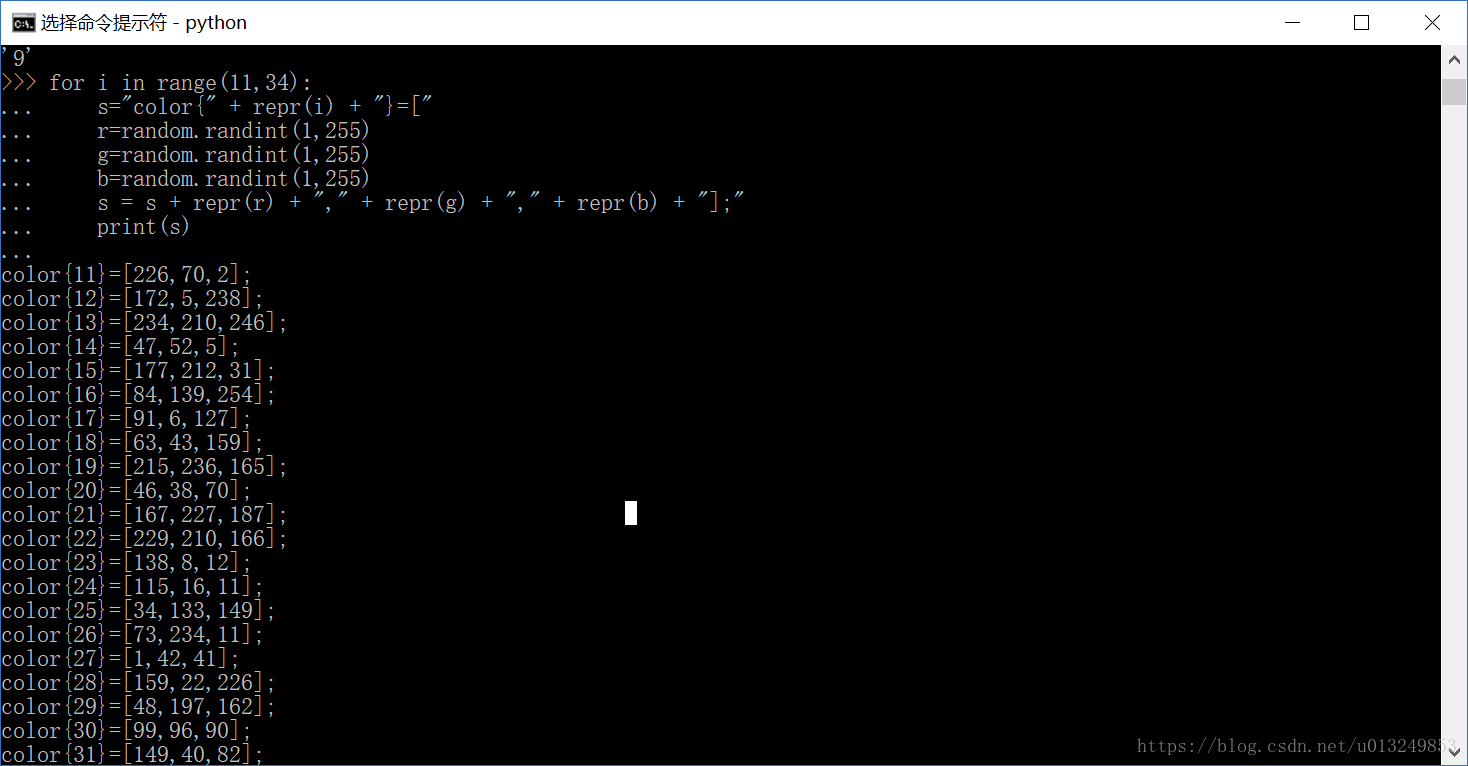
Task: Click the color{19}=[215,236,165]; output line
Action: [145, 467]
